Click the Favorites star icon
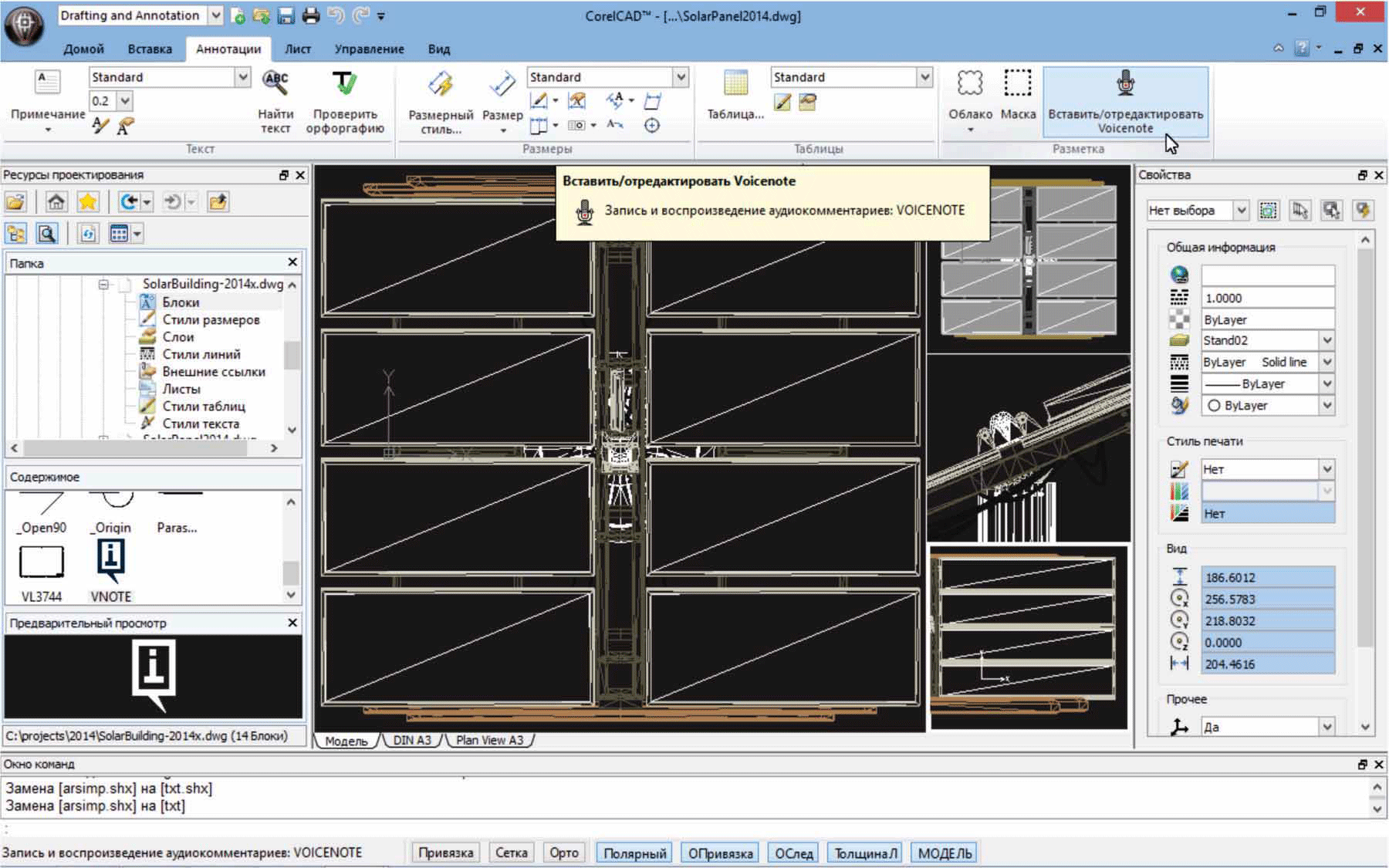Image resolution: width=1389 pixels, height=868 pixels. [88, 202]
